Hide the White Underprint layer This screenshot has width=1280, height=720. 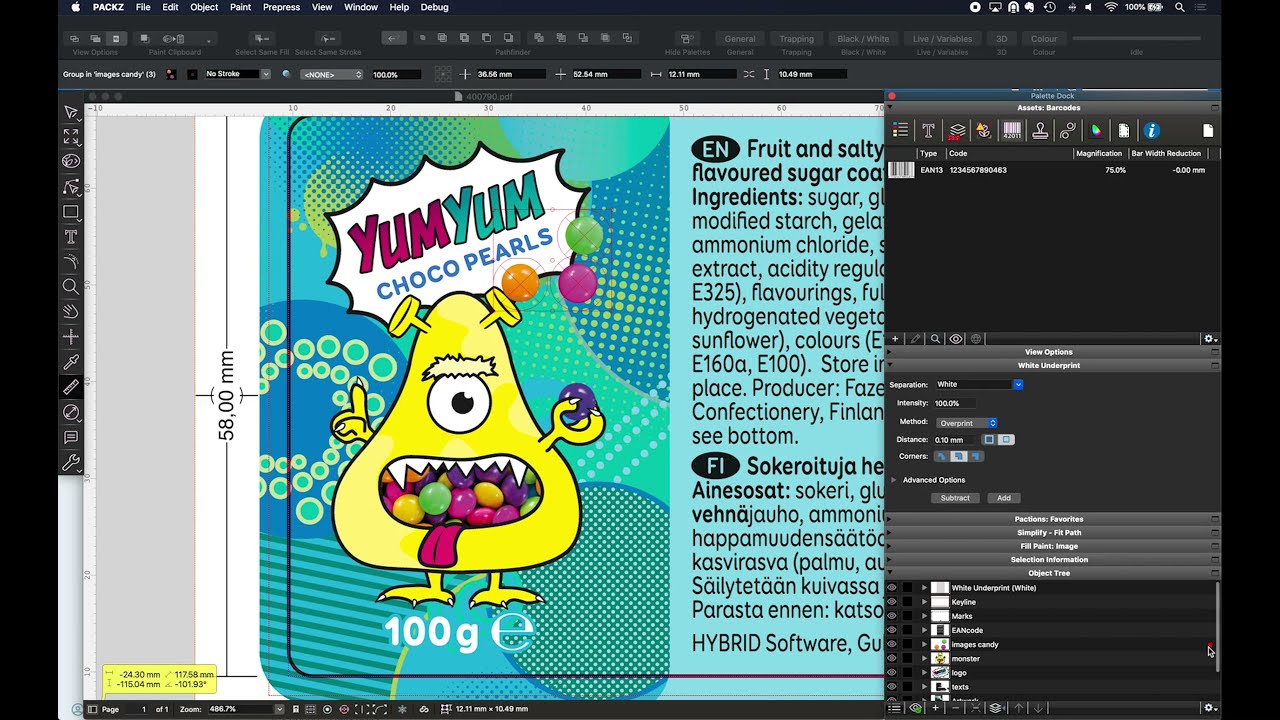point(892,588)
